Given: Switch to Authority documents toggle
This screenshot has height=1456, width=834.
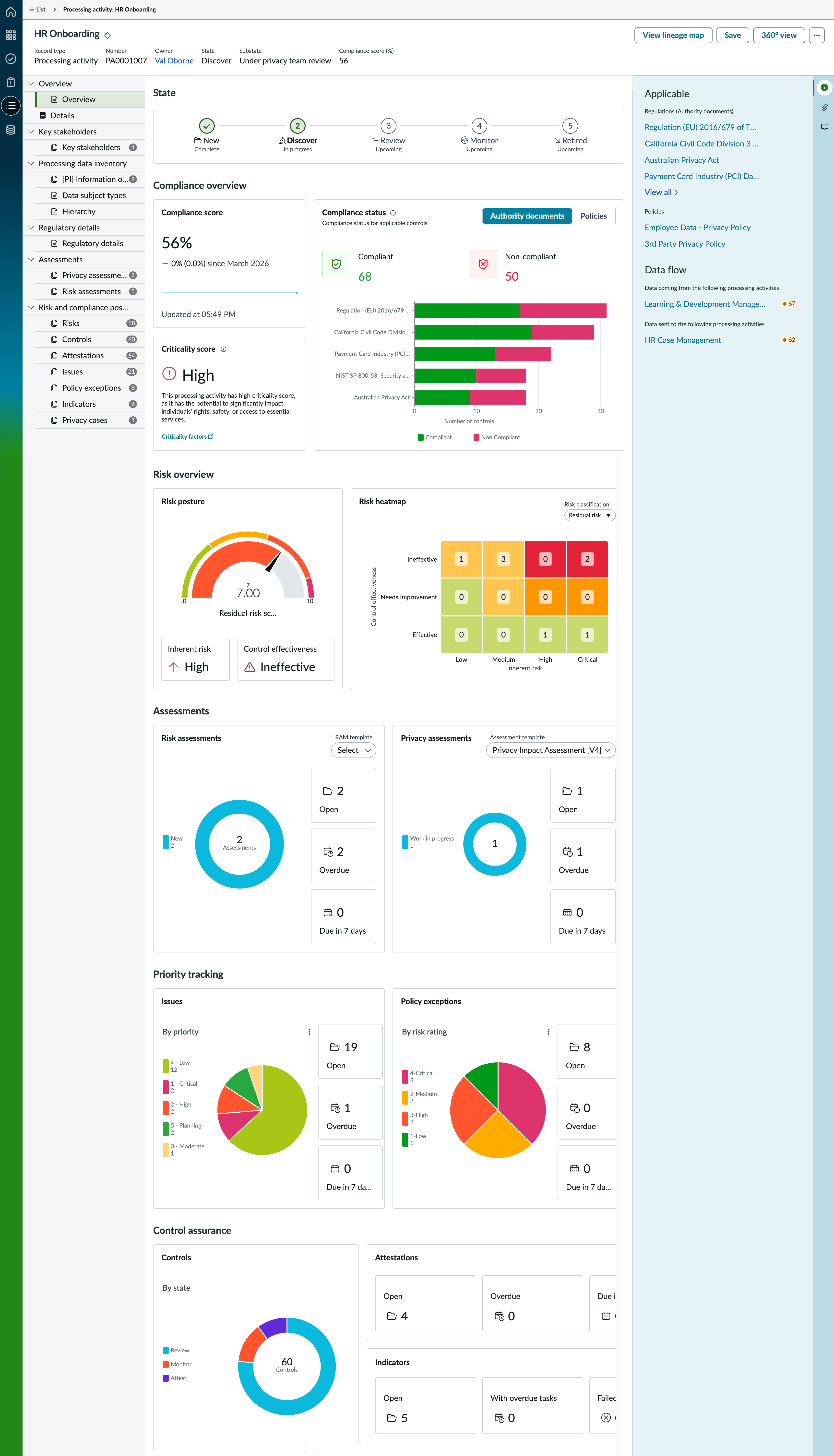Looking at the screenshot, I should pos(527,216).
